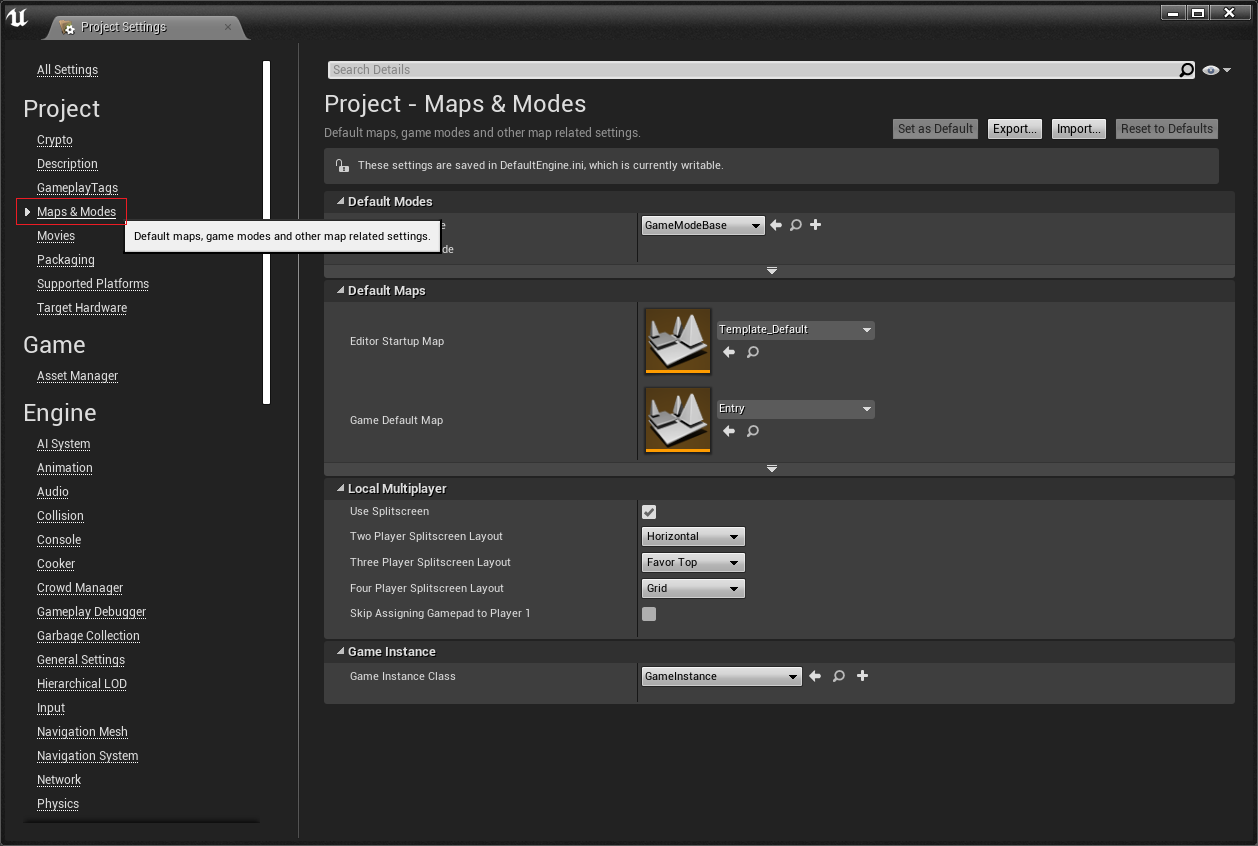This screenshot has height=846, width=1258.
Task: Open Physics settings
Action: point(58,804)
